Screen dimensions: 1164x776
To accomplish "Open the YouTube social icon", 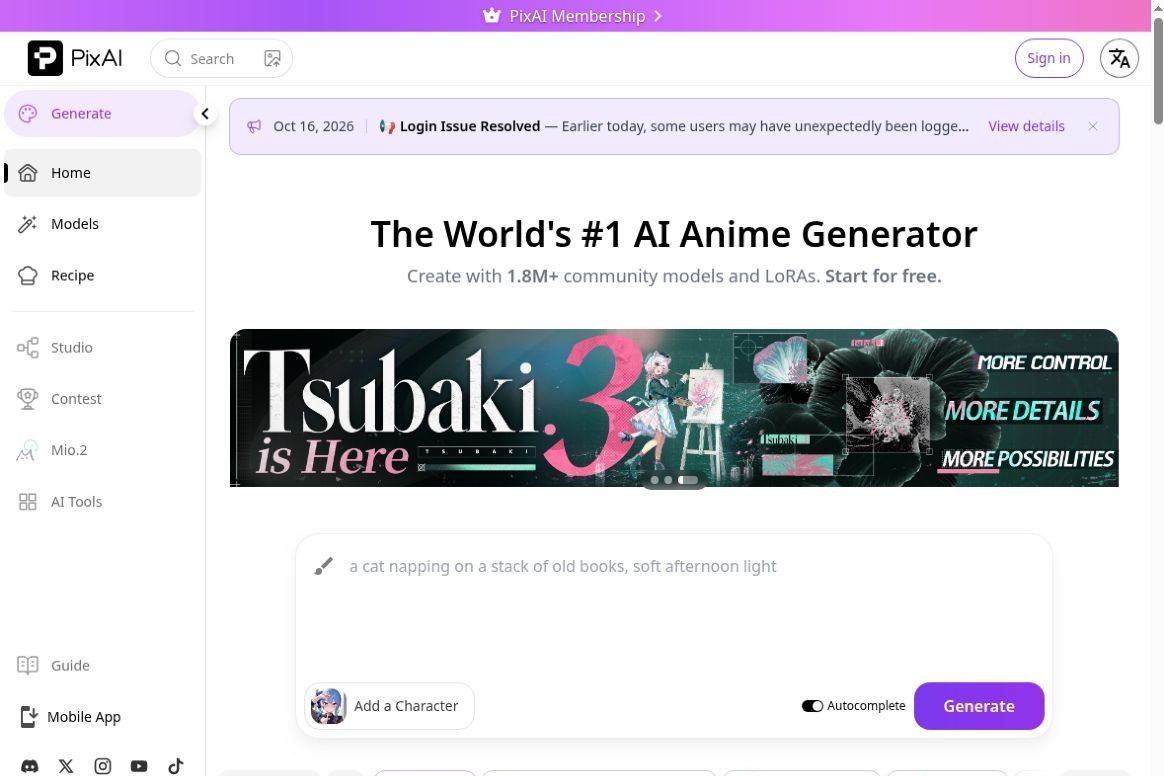I will click(x=139, y=766).
